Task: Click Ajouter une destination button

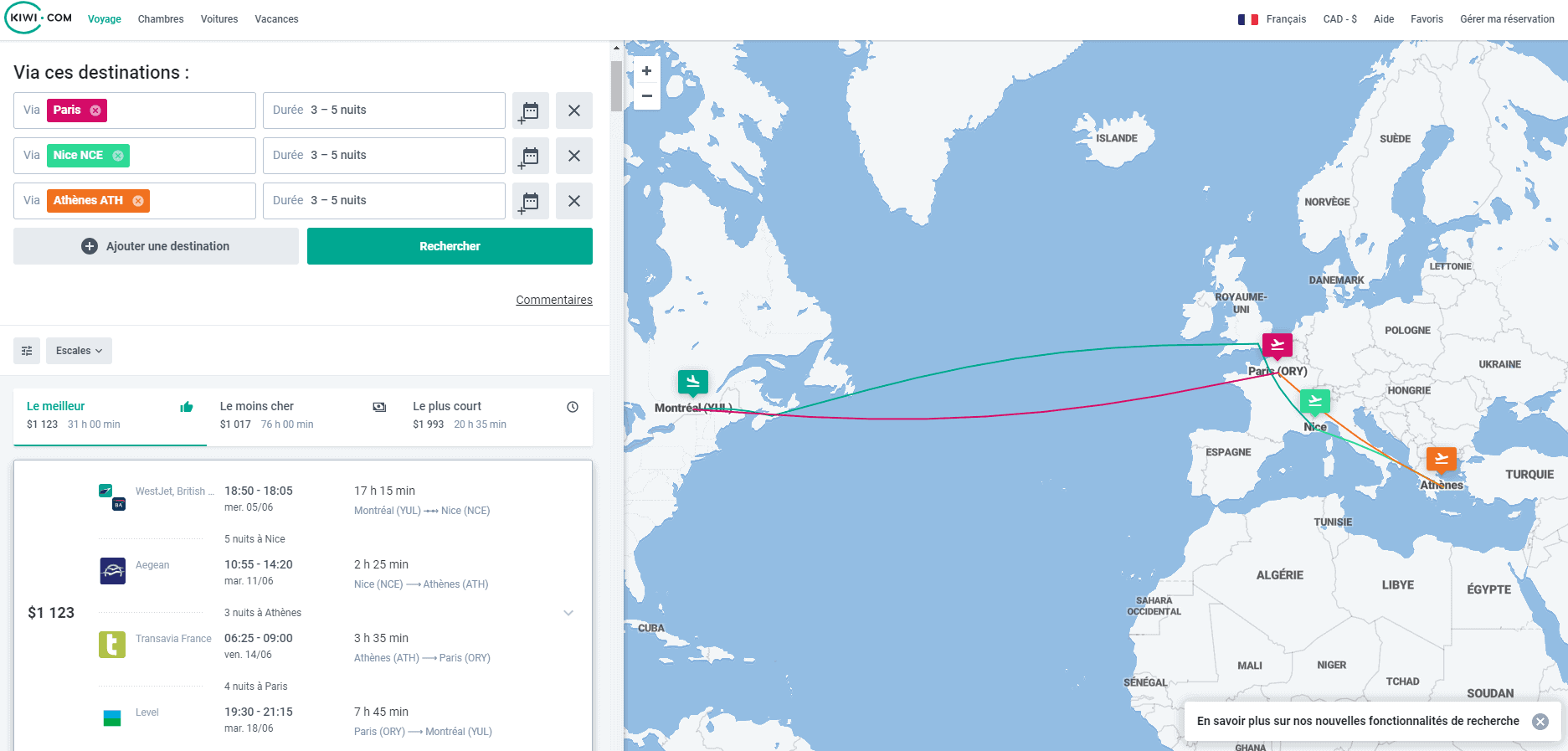Action: [156, 246]
